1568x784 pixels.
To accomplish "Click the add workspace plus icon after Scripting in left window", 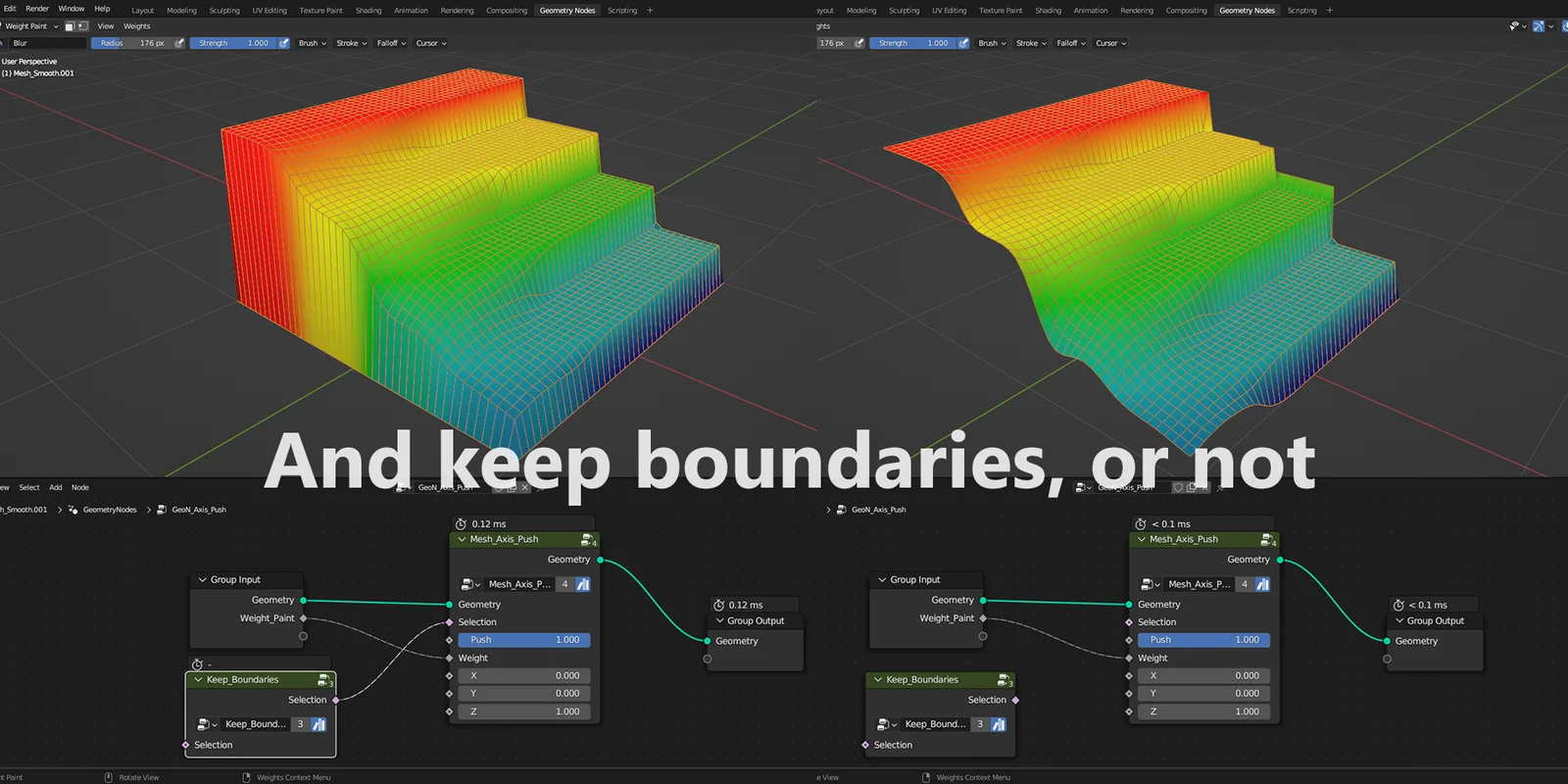I will pyautogui.click(x=650, y=11).
